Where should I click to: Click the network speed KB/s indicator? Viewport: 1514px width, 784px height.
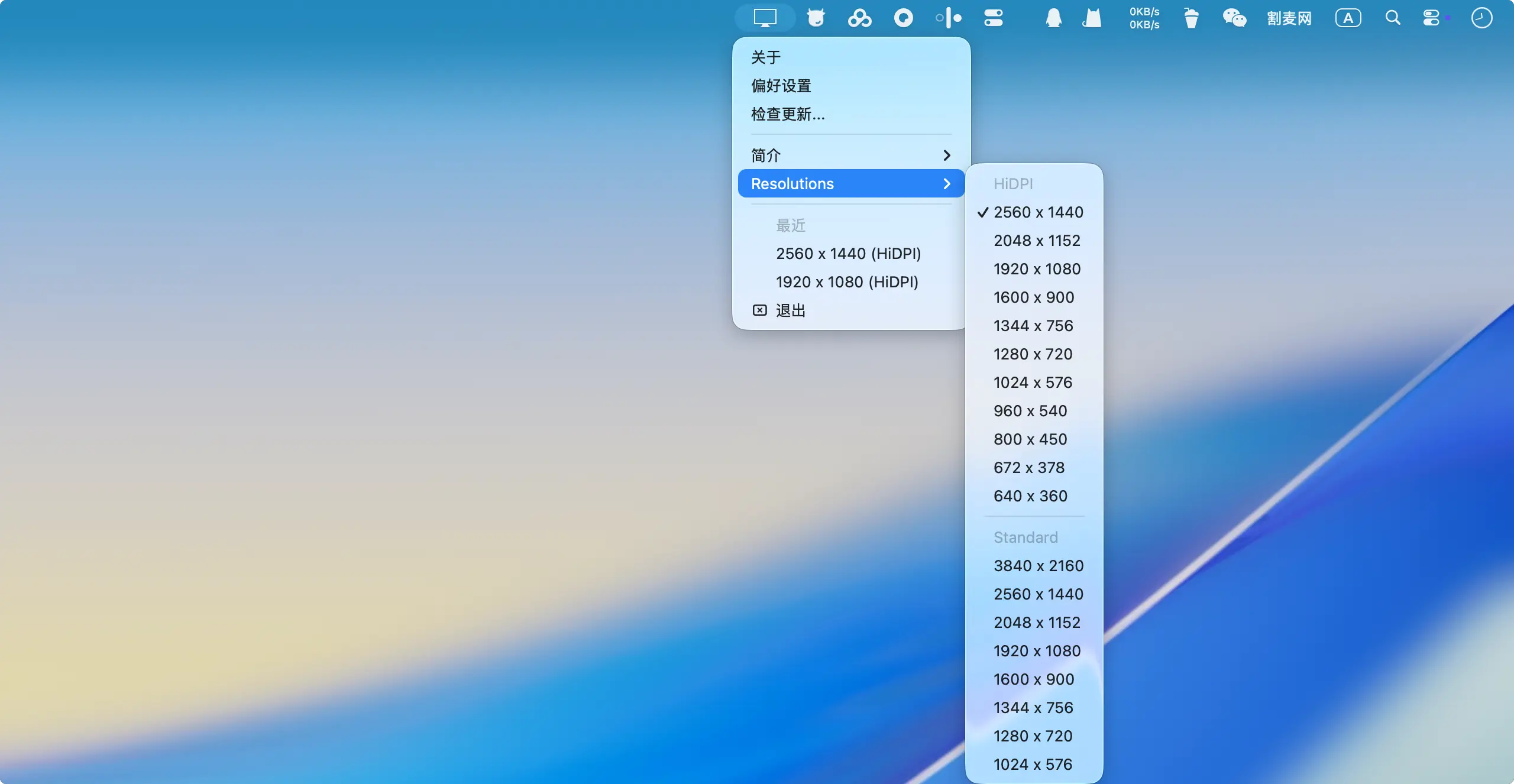(1144, 18)
